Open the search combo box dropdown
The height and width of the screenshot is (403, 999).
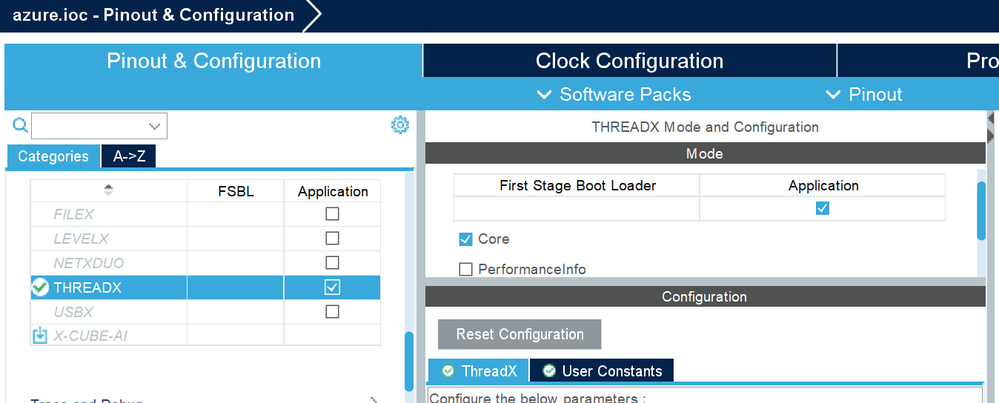(154, 126)
